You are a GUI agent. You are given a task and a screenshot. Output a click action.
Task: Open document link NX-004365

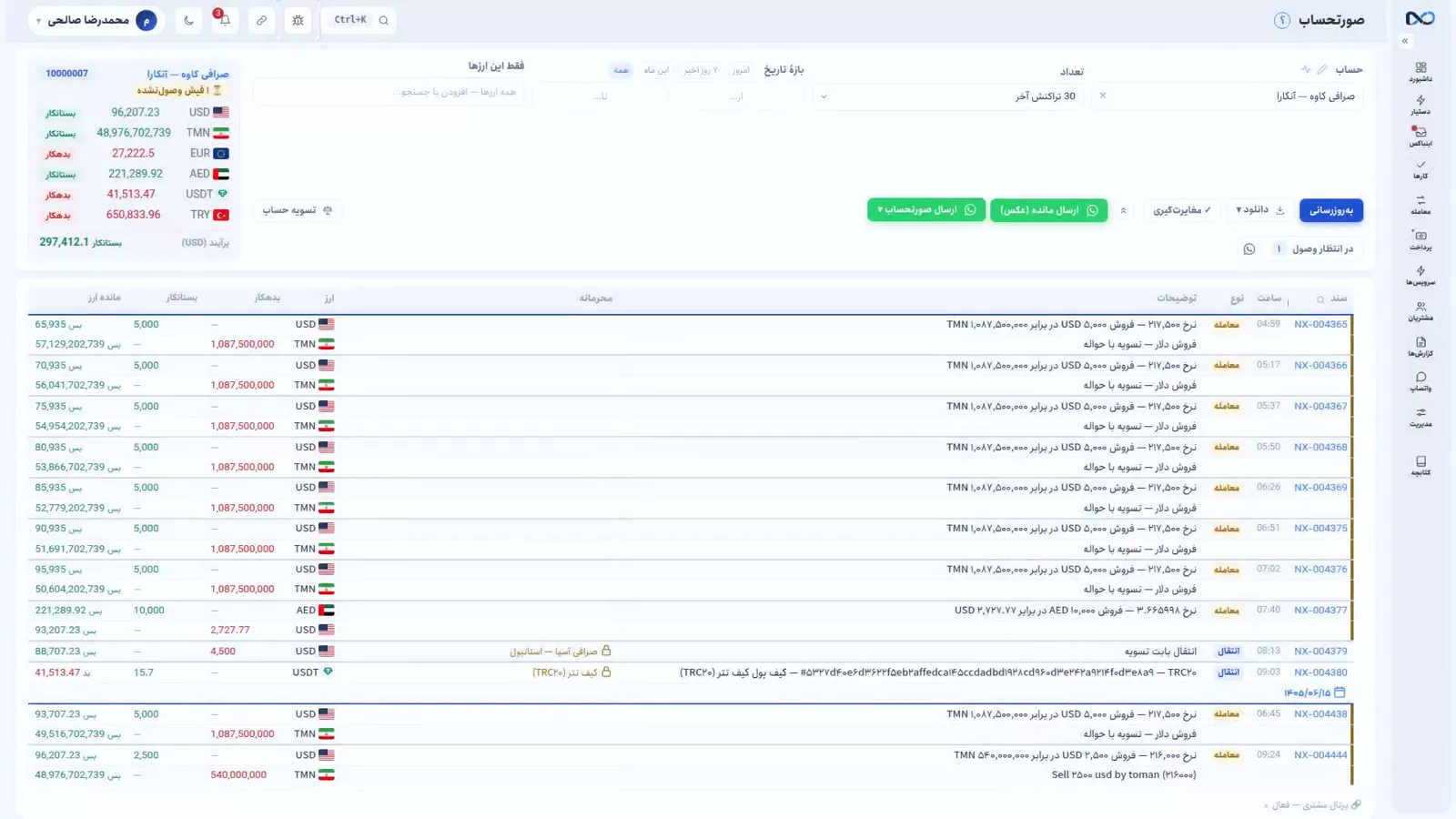[1320, 325]
